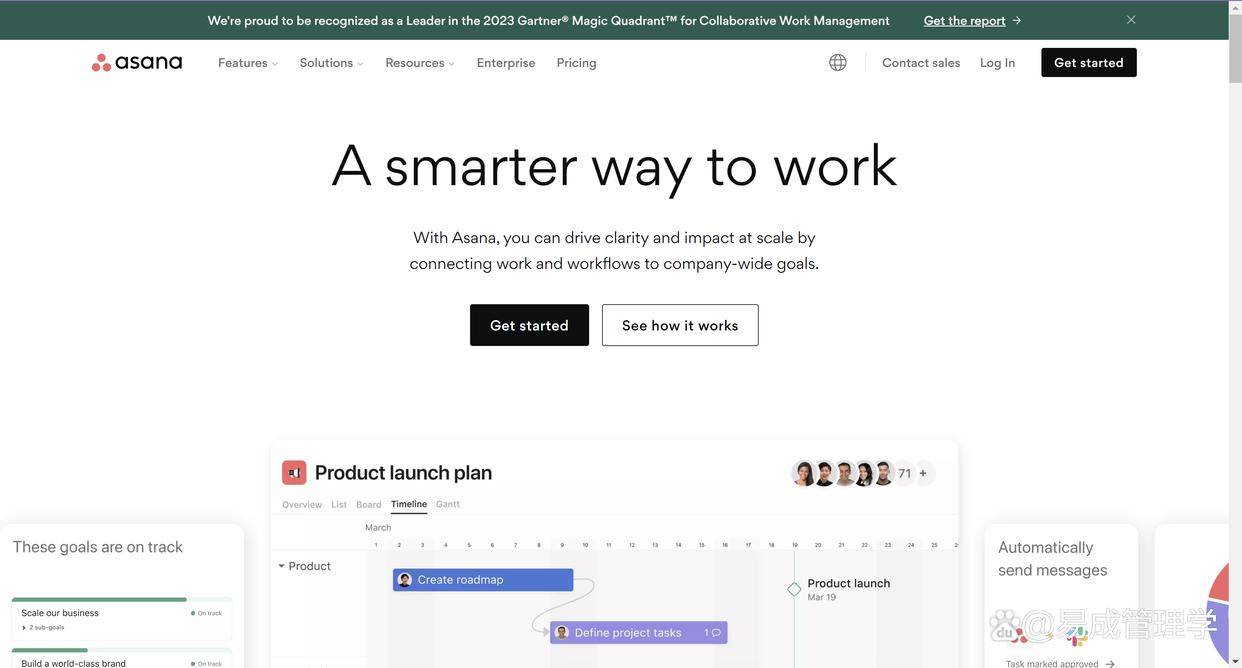The height and width of the screenshot is (668, 1242).
Task: Switch to the Board tab
Action: (x=369, y=505)
